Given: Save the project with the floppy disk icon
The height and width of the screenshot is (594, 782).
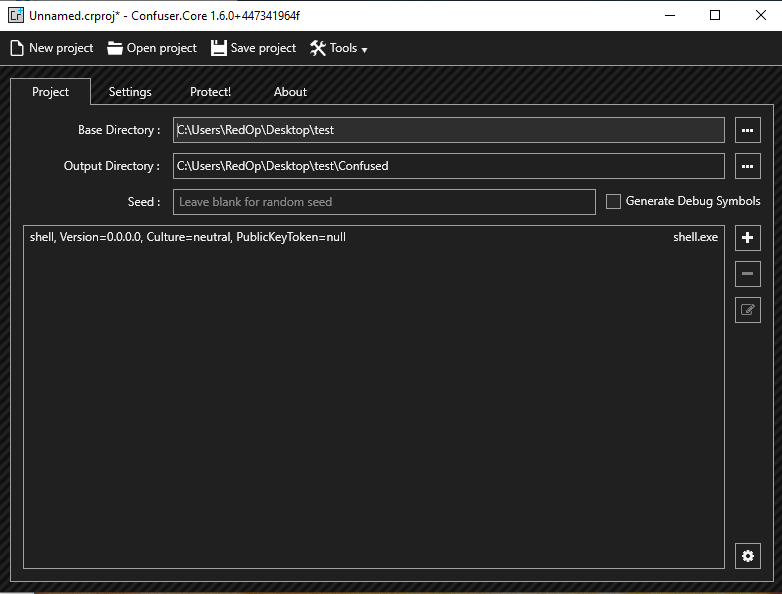Looking at the screenshot, I should 219,48.
